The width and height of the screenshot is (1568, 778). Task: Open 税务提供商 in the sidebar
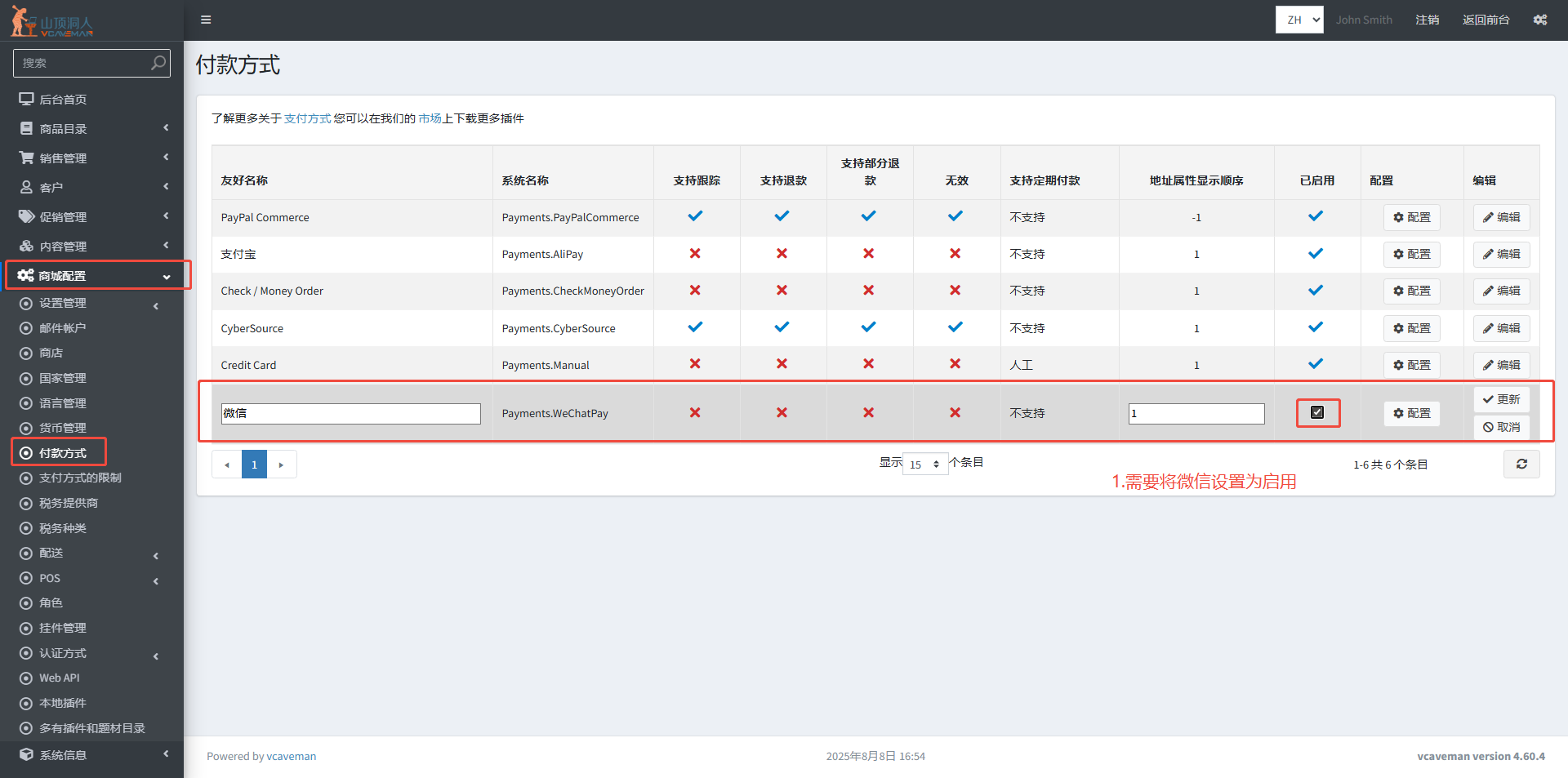[69, 503]
